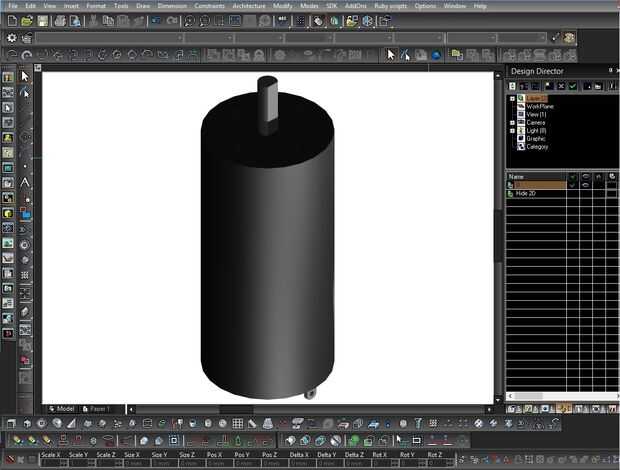Image resolution: width=620 pixels, height=470 pixels.
Task: Click the Undo icon in top toolbar
Action: click(157, 21)
